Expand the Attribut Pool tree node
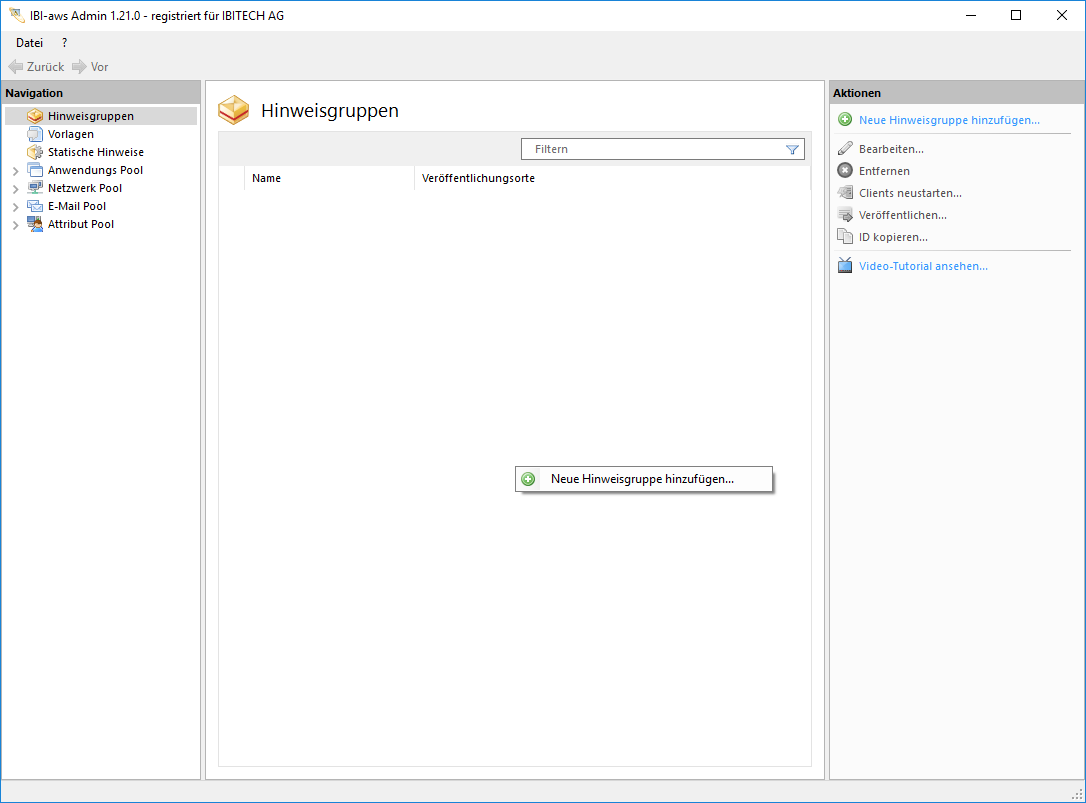 tap(16, 225)
